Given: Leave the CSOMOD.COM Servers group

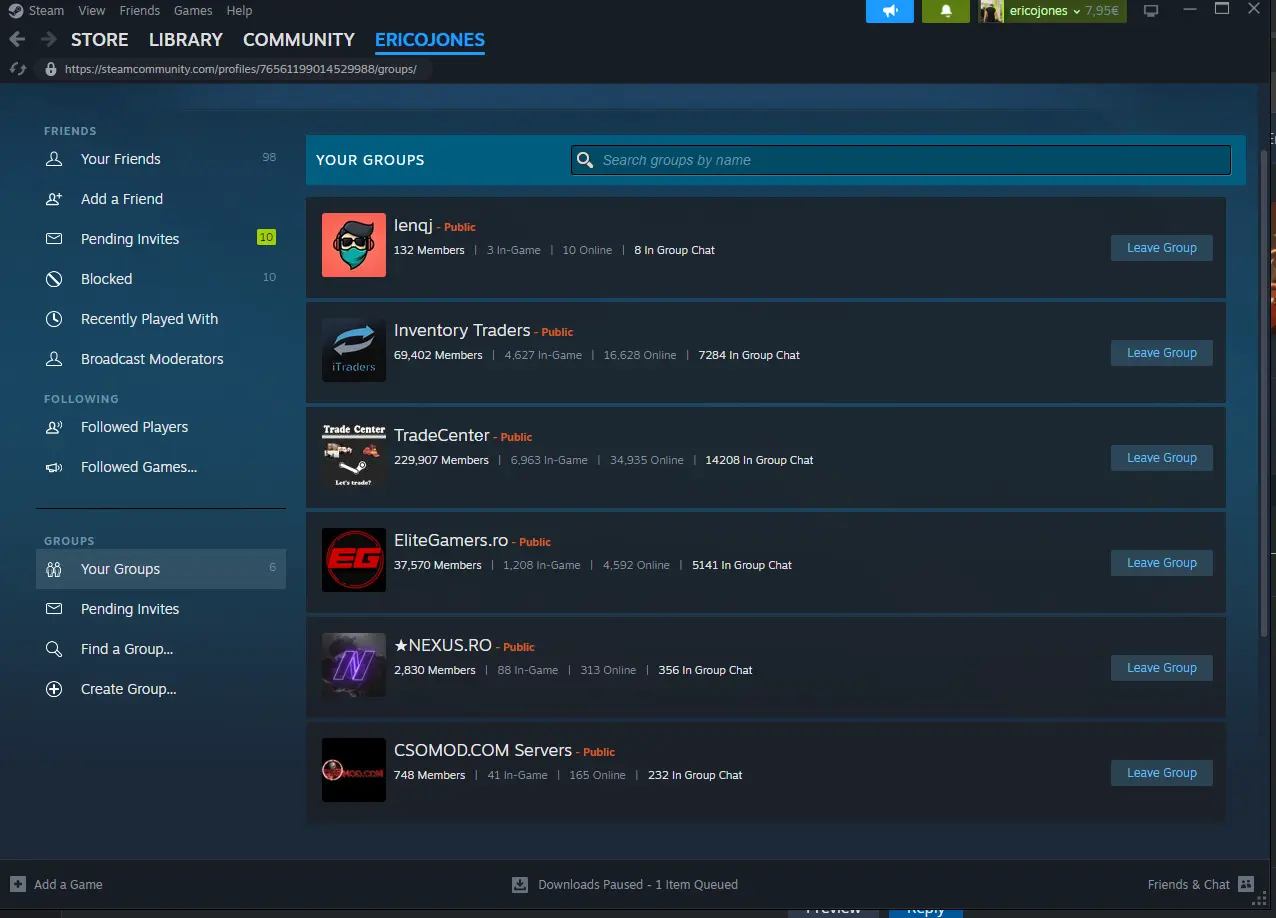Looking at the screenshot, I should [x=1162, y=773].
